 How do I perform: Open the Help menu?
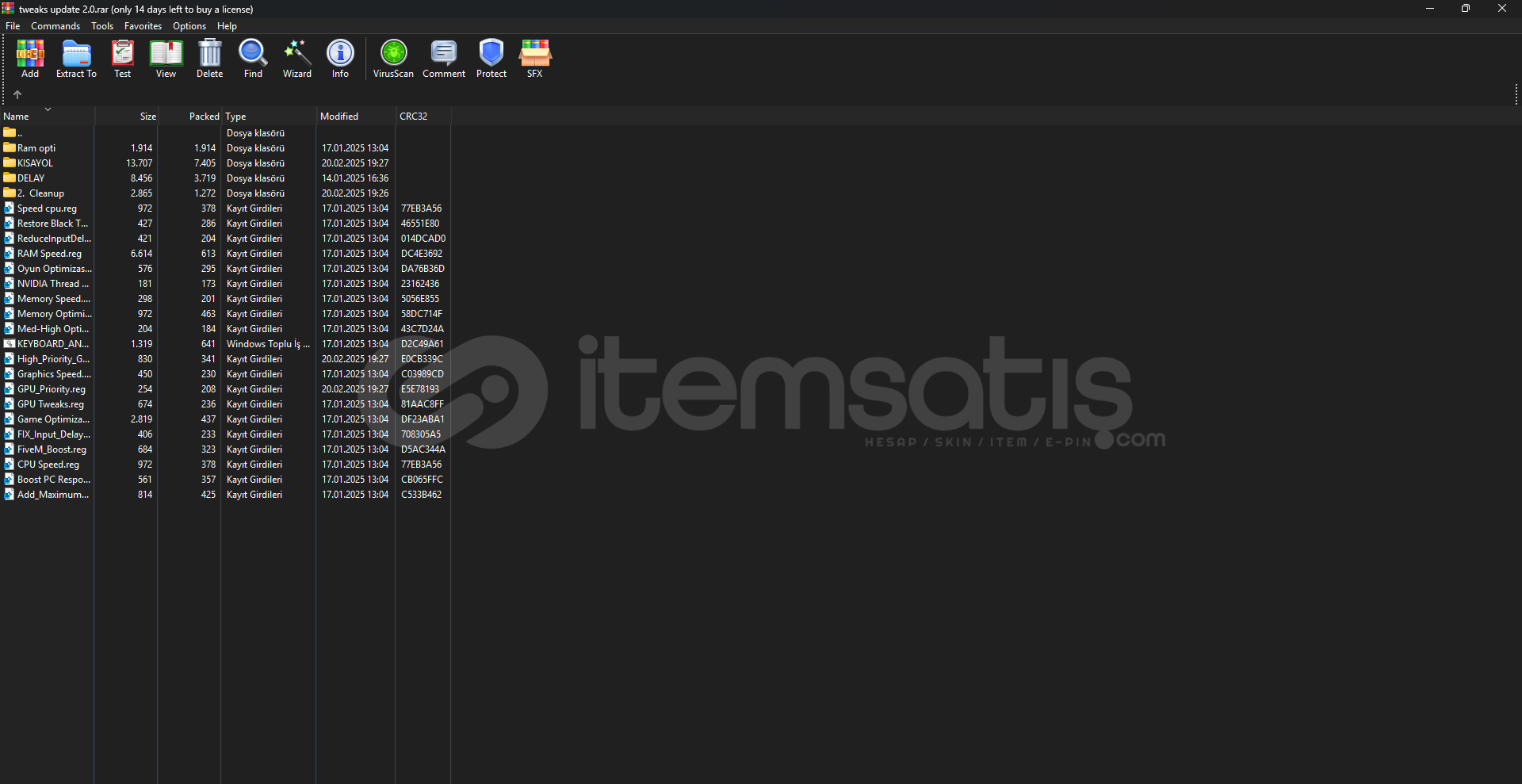[227, 26]
